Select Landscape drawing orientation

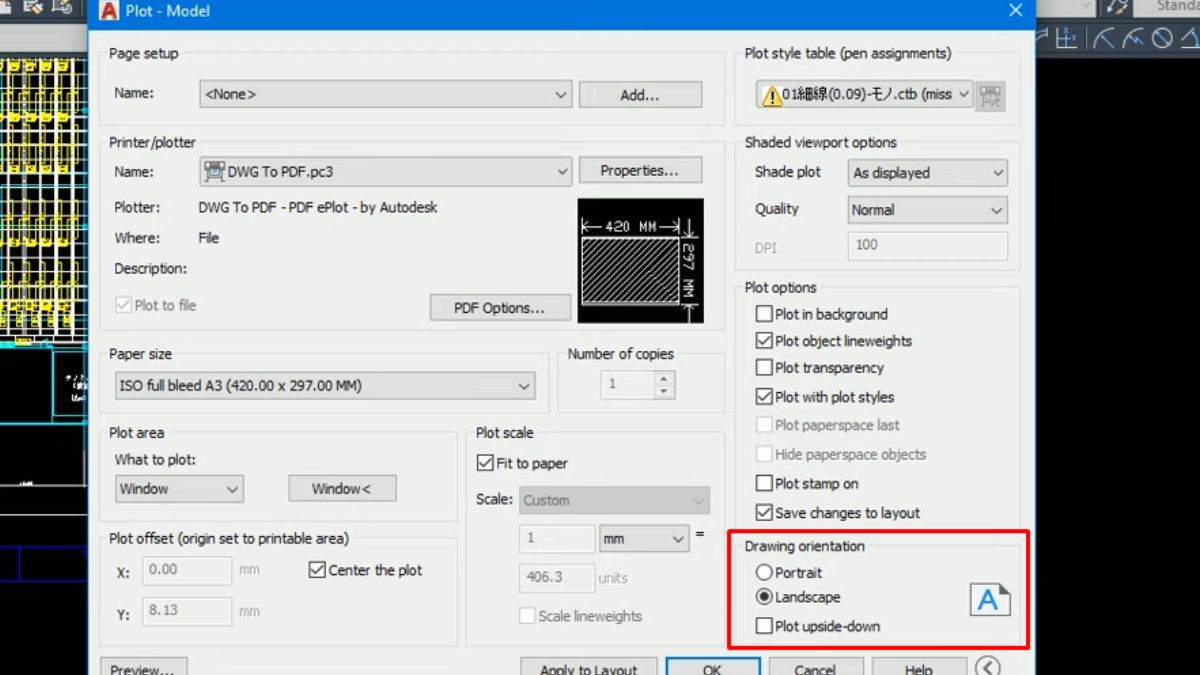[x=764, y=597]
